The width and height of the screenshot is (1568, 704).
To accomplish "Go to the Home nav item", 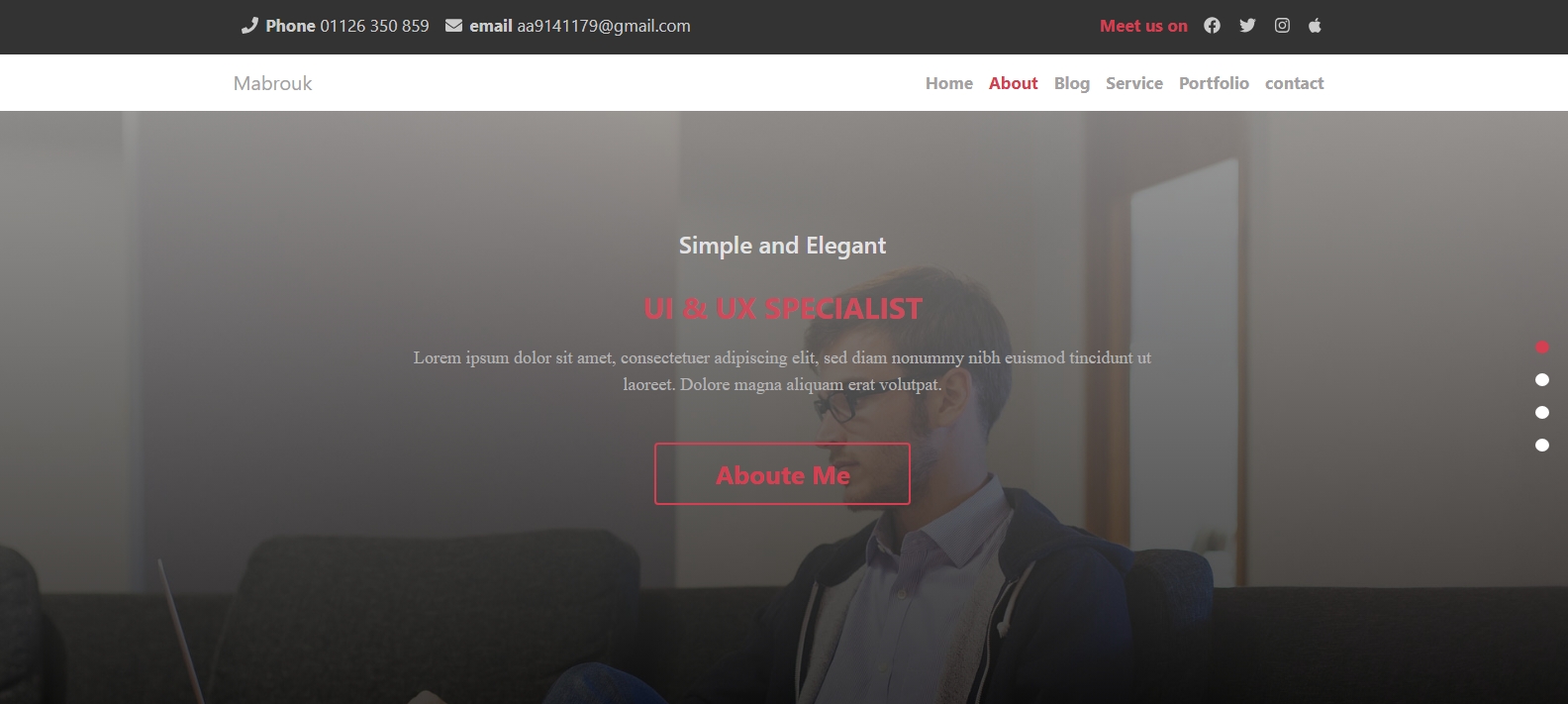I will (949, 83).
